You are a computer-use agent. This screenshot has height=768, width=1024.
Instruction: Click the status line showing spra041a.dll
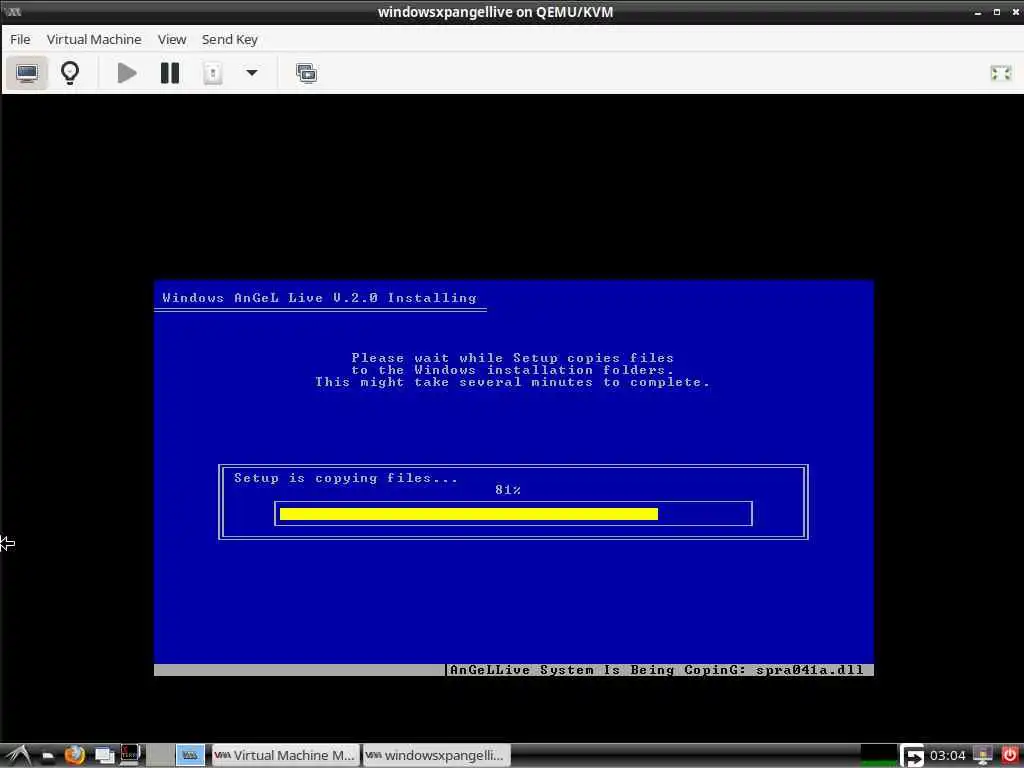[659, 670]
